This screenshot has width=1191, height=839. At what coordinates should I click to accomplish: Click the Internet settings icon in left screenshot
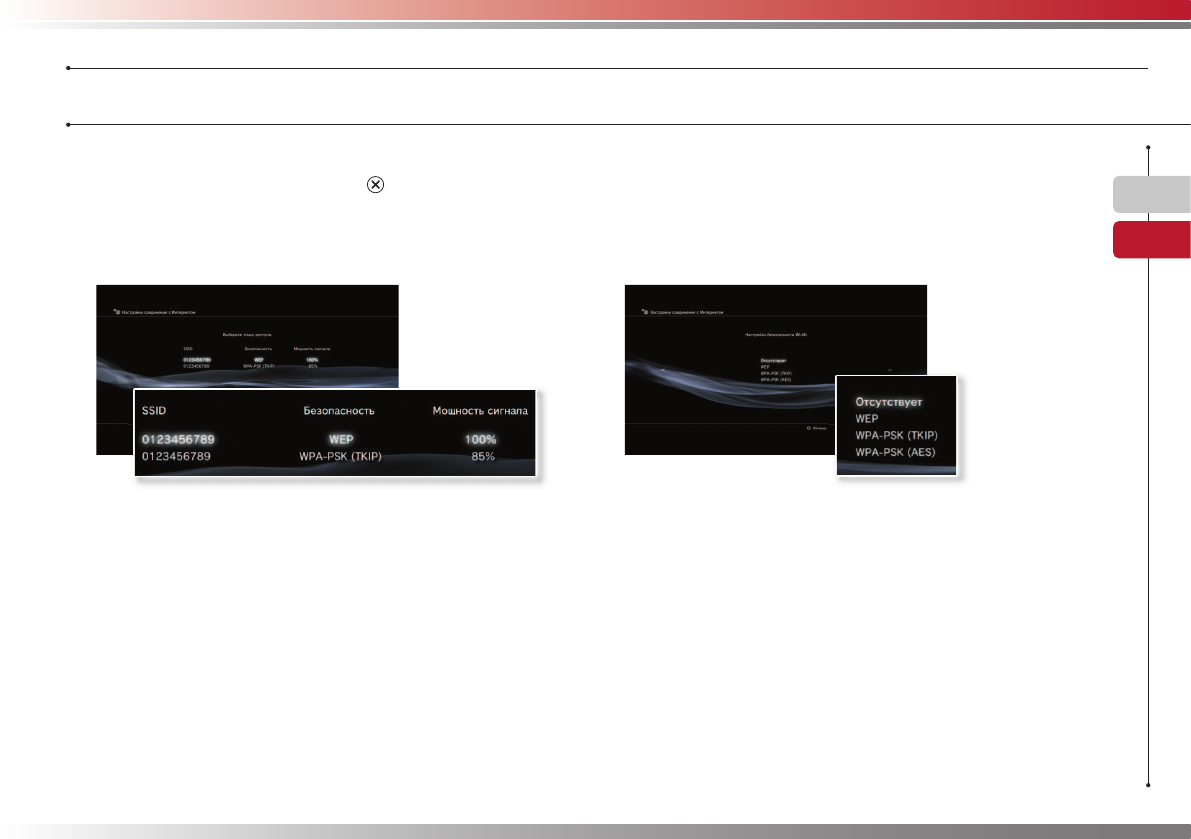115,312
